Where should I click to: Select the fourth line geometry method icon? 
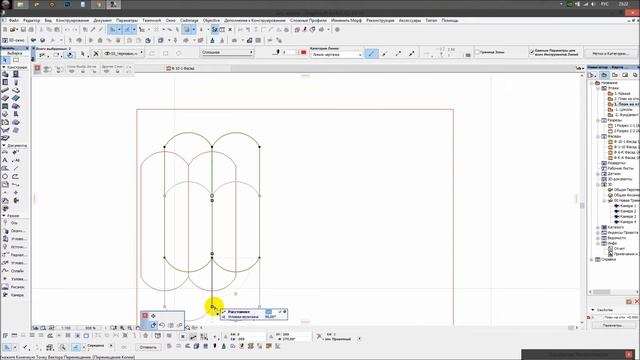tap(411, 53)
